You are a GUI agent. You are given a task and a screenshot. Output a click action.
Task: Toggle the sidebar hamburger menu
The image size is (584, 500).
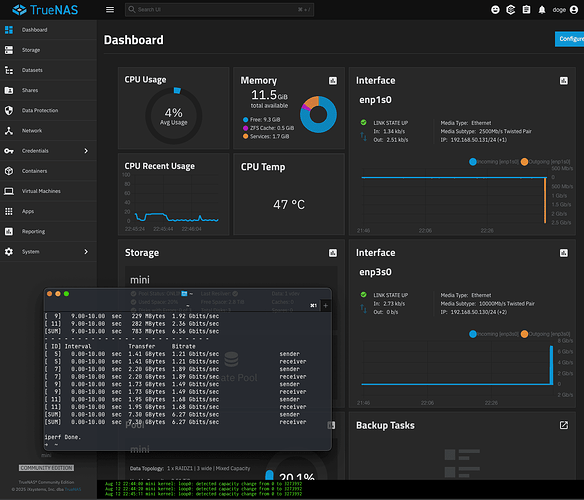coord(110,10)
